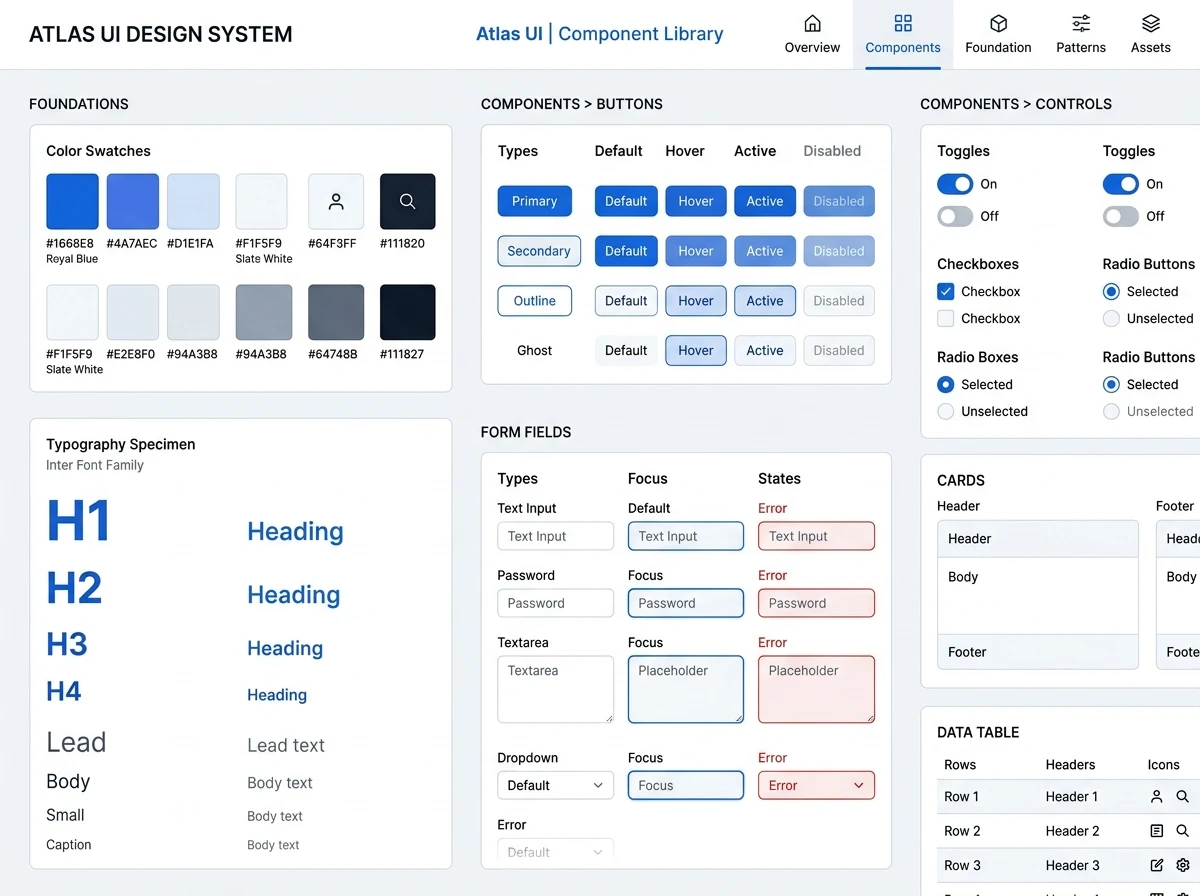Click the user icon in data table Row 1
This screenshot has height=896, width=1200.
[1156, 797]
